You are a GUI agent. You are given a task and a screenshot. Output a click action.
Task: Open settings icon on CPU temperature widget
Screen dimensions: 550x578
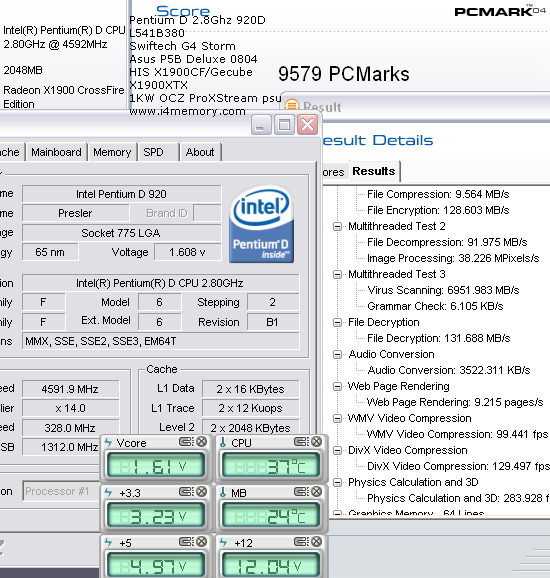(x=302, y=442)
